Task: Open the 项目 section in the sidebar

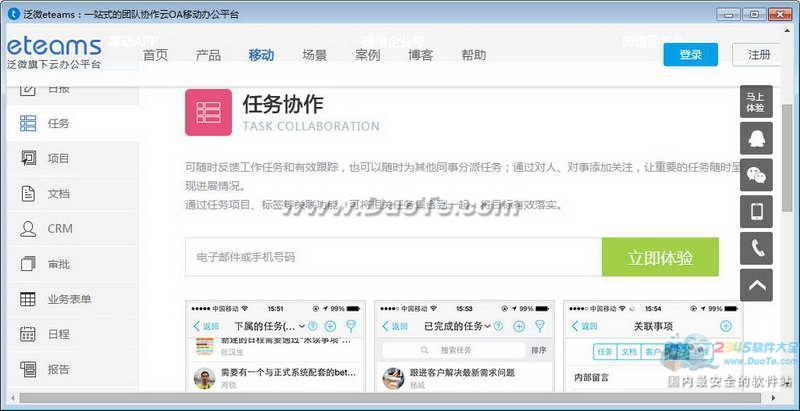Action: [x=72, y=159]
